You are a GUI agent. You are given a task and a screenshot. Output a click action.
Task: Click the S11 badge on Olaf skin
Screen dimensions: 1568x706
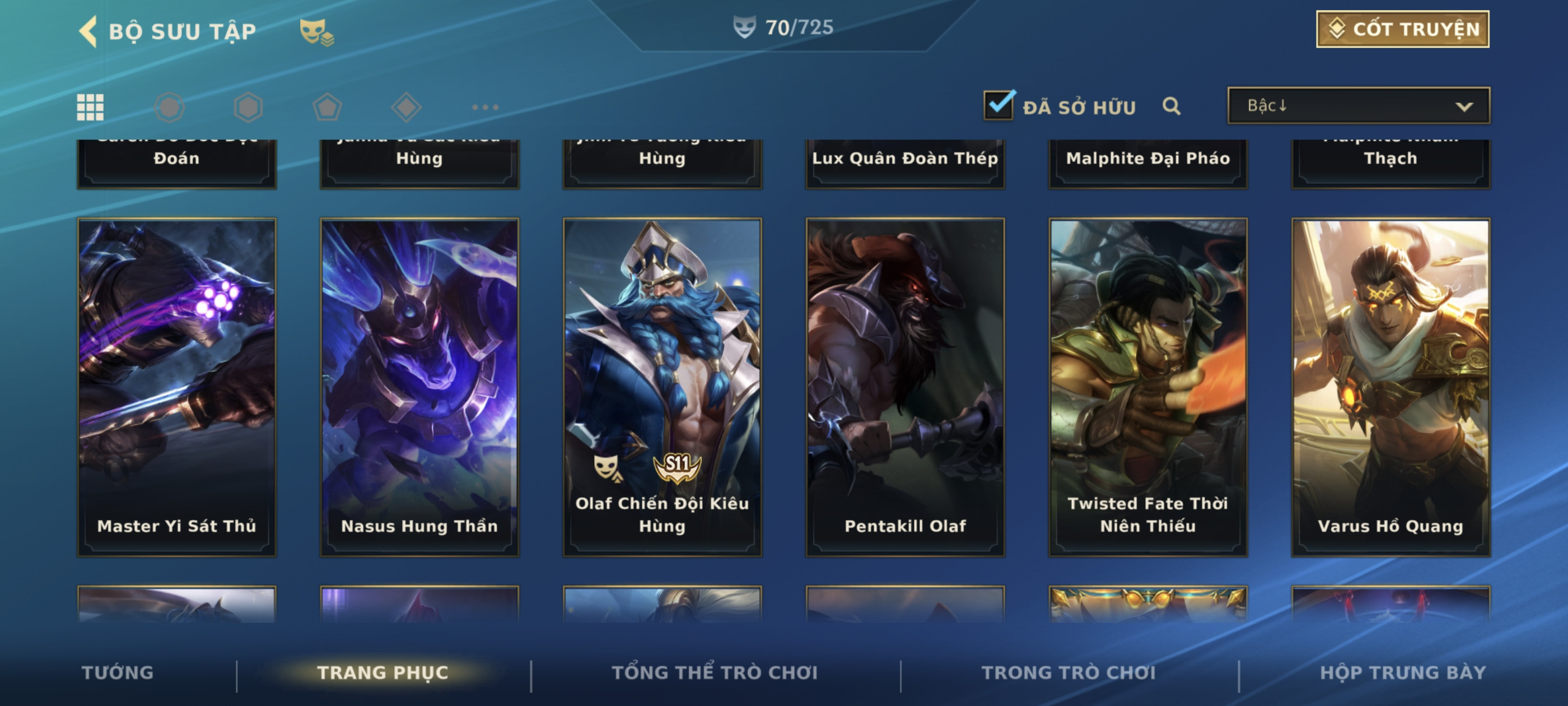point(677,467)
